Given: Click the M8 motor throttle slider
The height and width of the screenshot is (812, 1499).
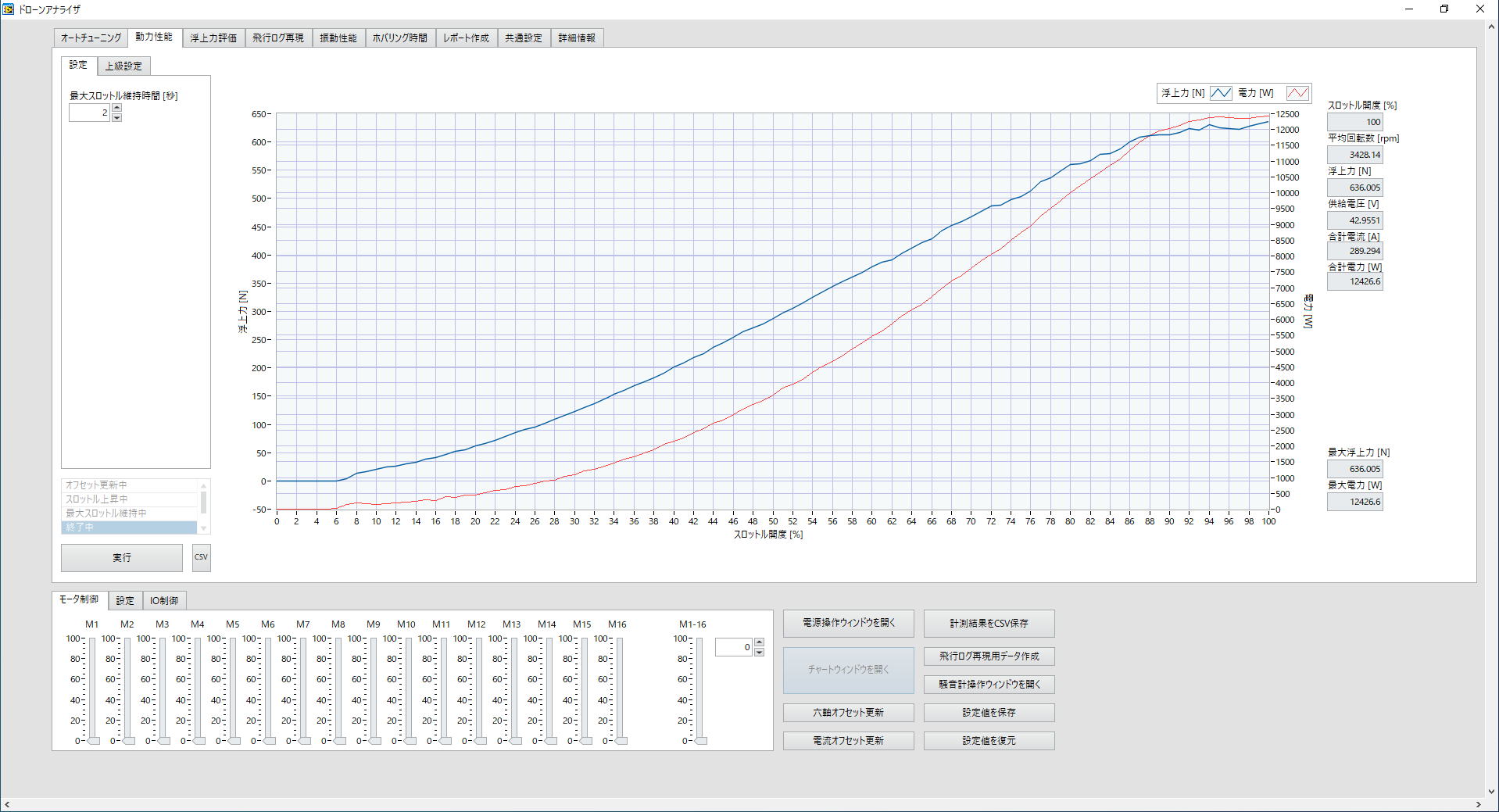Looking at the screenshot, I should pos(339,689).
